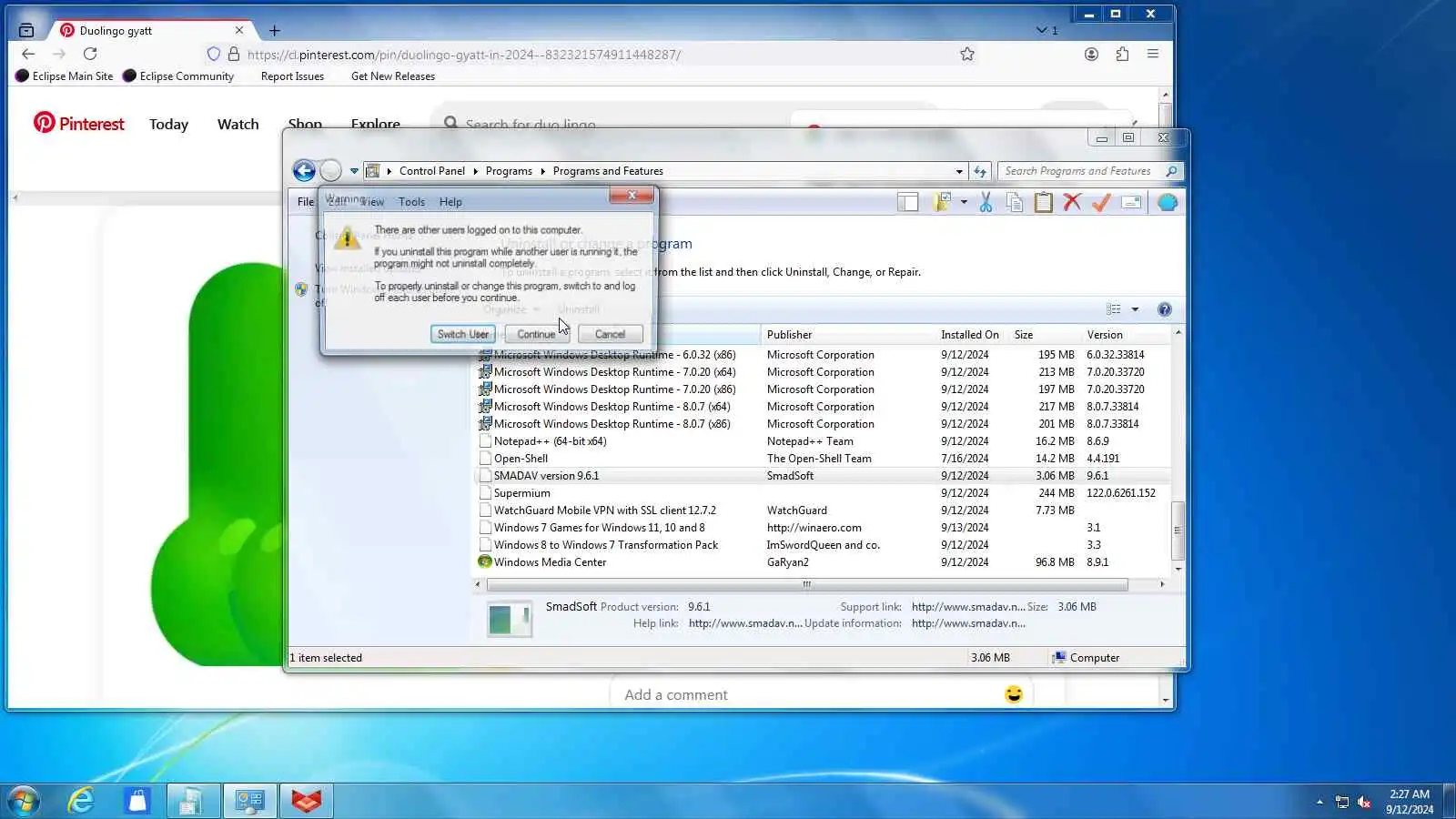This screenshot has height=819, width=1456.
Task: Sort programs by the Publisher column
Action: click(x=848, y=335)
